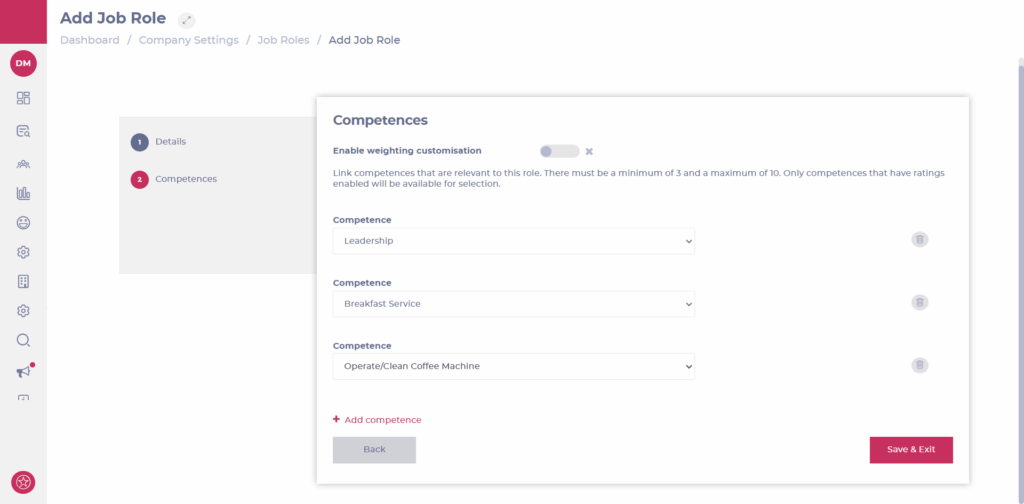The width and height of the screenshot is (1024, 504).
Task: Click the smiley face icon in sidebar
Action: click(24, 223)
